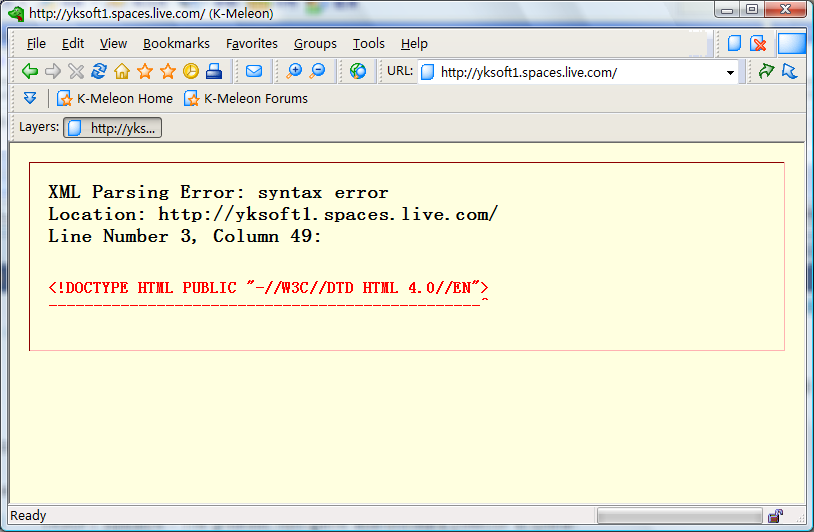The image size is (814, 532).
Task: Expand the bookmarks toolbar blue arrow
Action: (x=30, y=98)
